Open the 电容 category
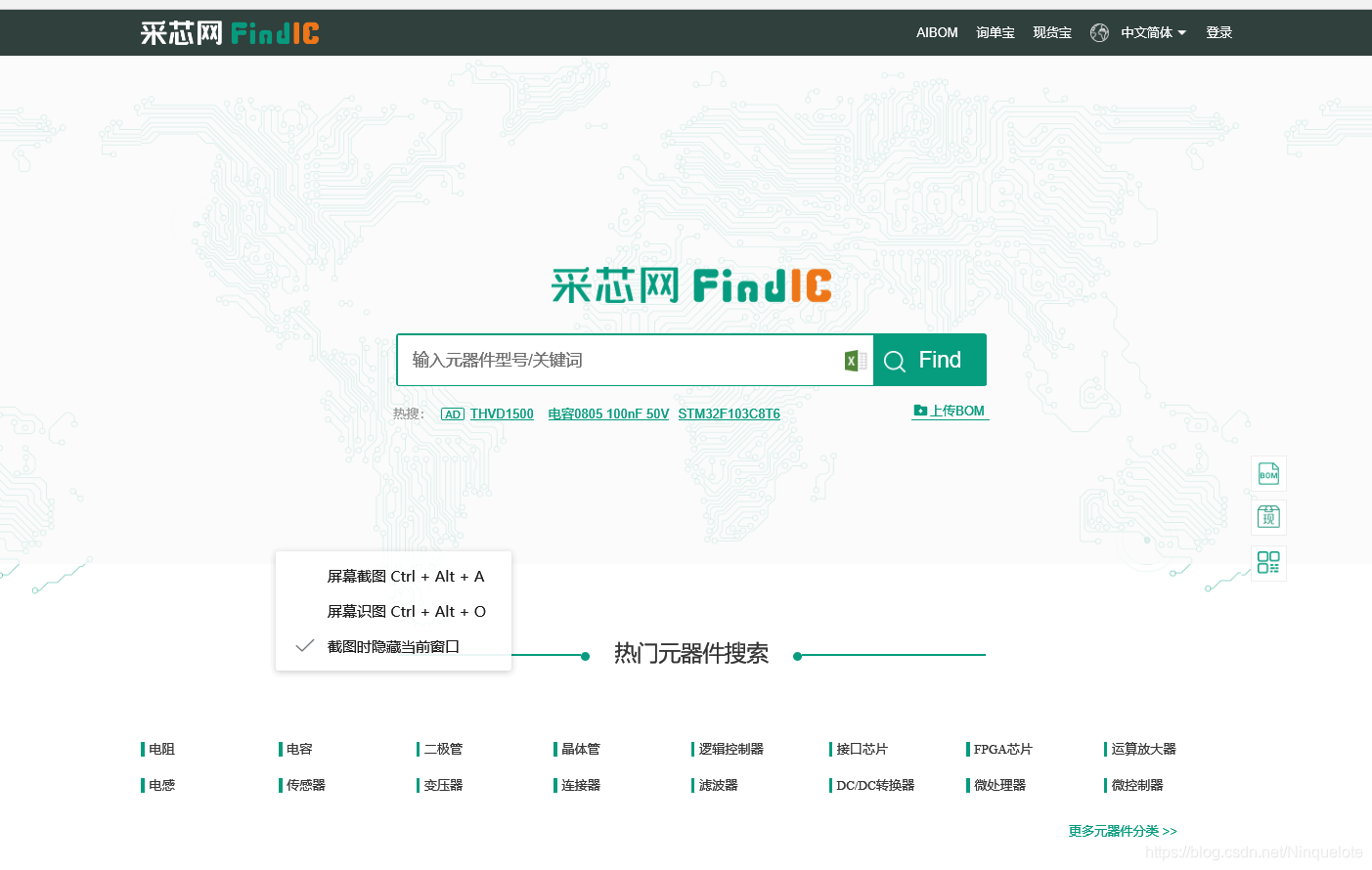Viewport: 1372px width, 870px height. coord(299,749)
